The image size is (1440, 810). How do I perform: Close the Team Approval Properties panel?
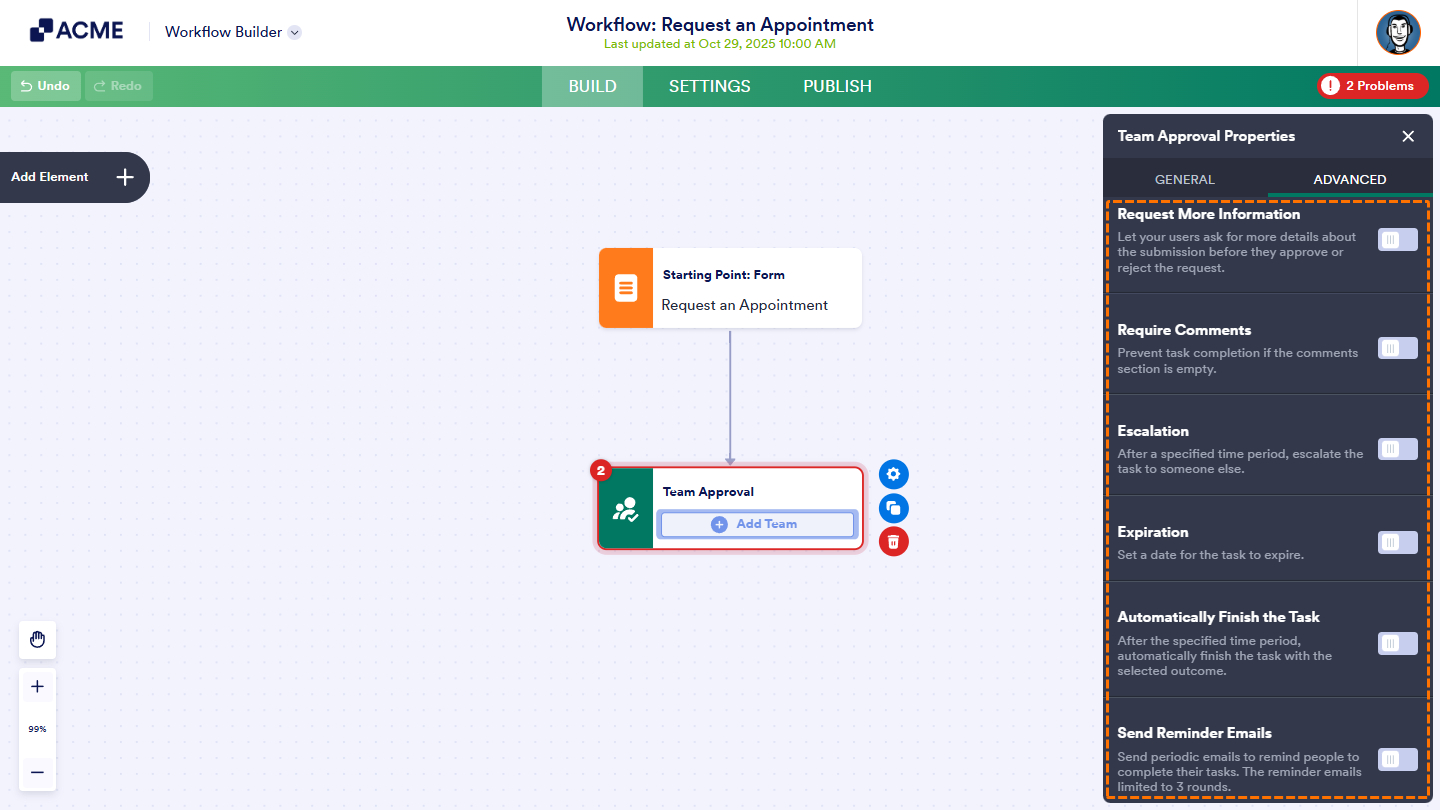pos(1408,136)
